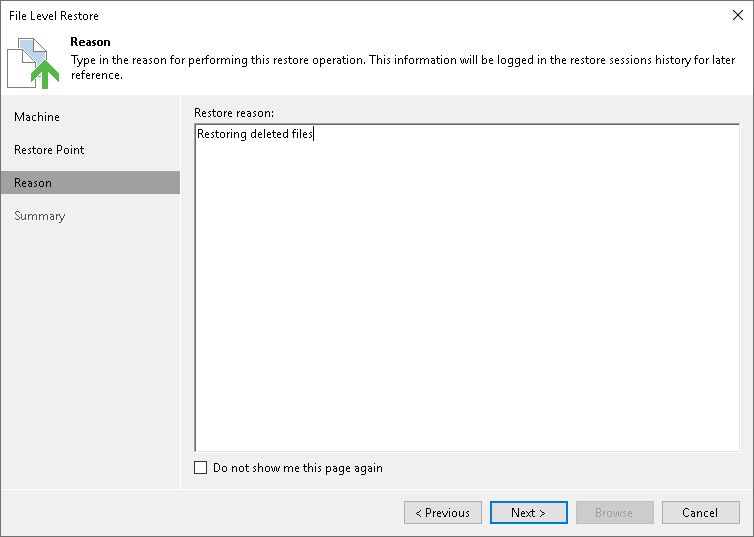The width and height of the screenshot is (754, 537).
Task: Click the Browse button
Action: coord(615,512)
